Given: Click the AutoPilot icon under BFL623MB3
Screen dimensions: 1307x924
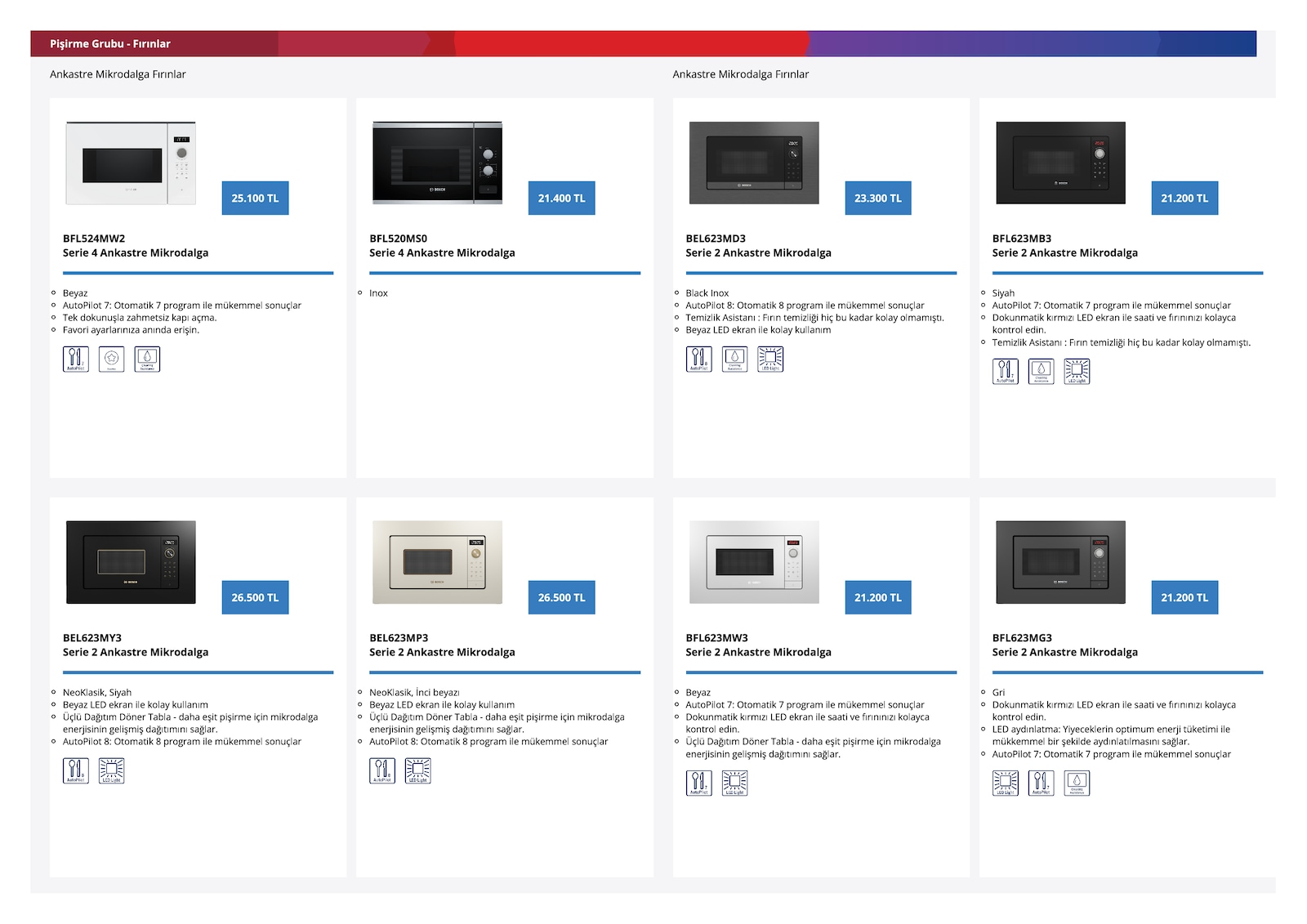Looking at the screenshot, I should coord(1006,372).
